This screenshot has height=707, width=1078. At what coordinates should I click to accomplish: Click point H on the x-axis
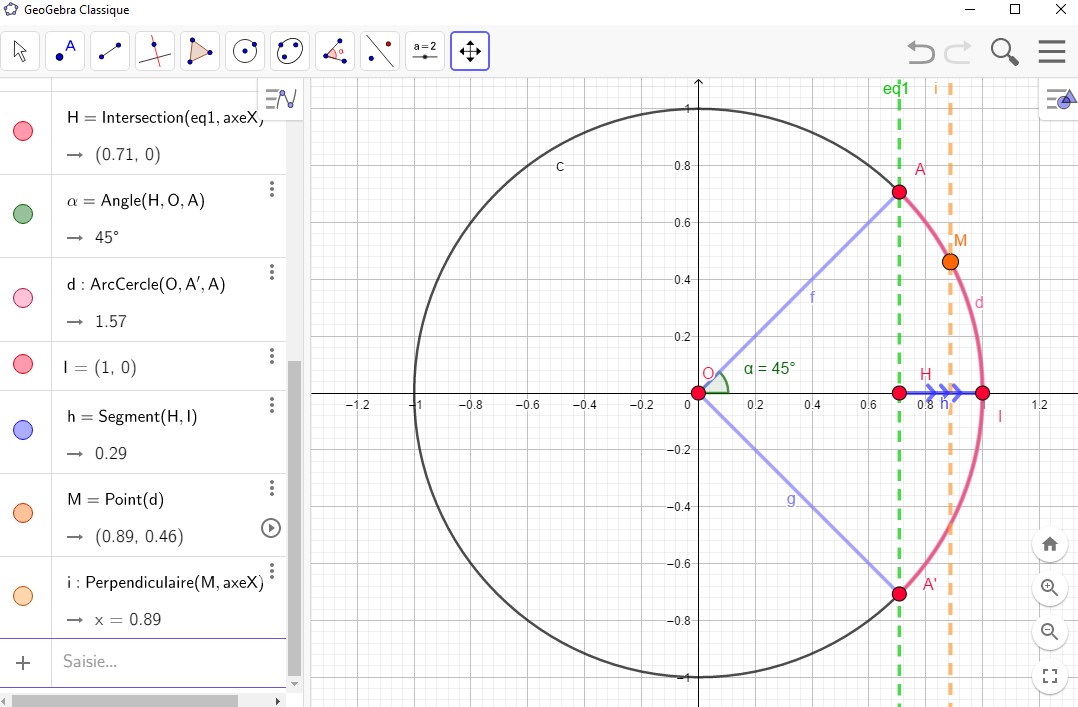899,393
